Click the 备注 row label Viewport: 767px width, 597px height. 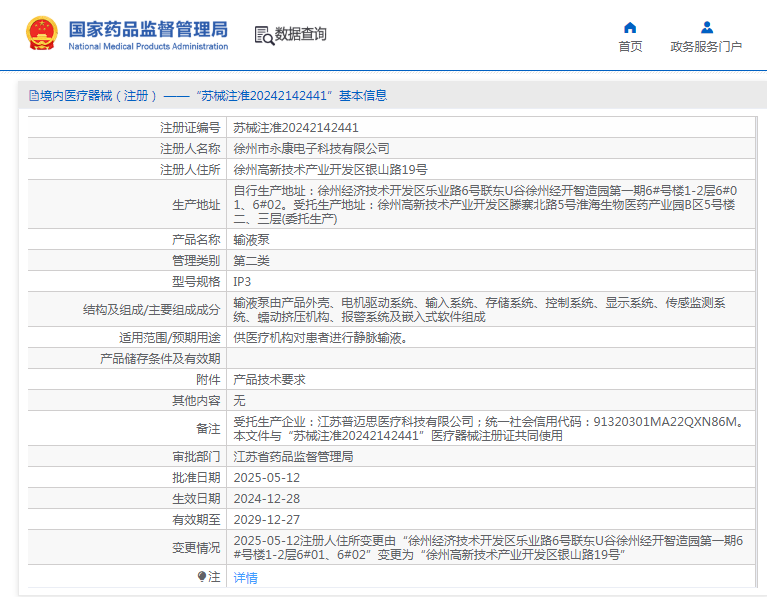[x=208, y=429]
